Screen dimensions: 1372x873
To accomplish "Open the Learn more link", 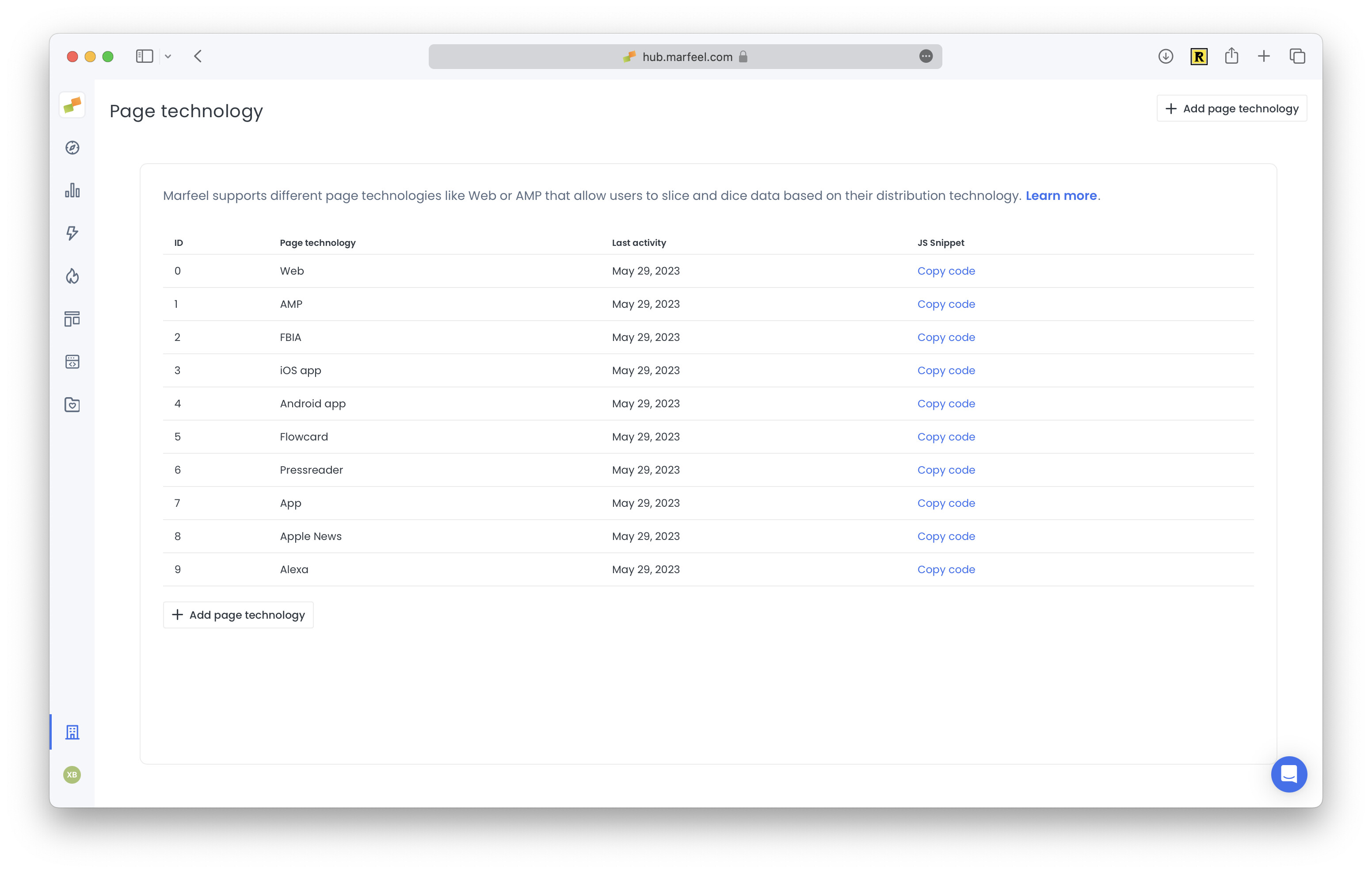I will (x=1061, y=195).
